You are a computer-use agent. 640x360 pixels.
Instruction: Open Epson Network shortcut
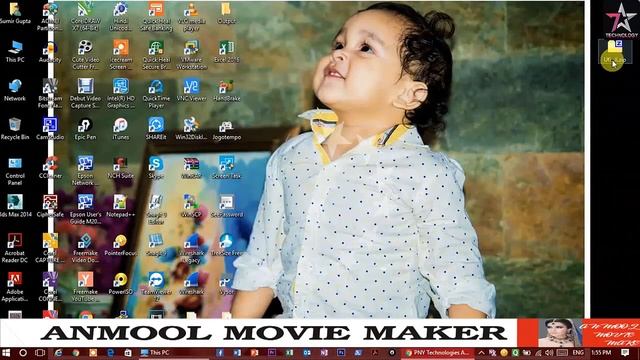coord(85,171)
